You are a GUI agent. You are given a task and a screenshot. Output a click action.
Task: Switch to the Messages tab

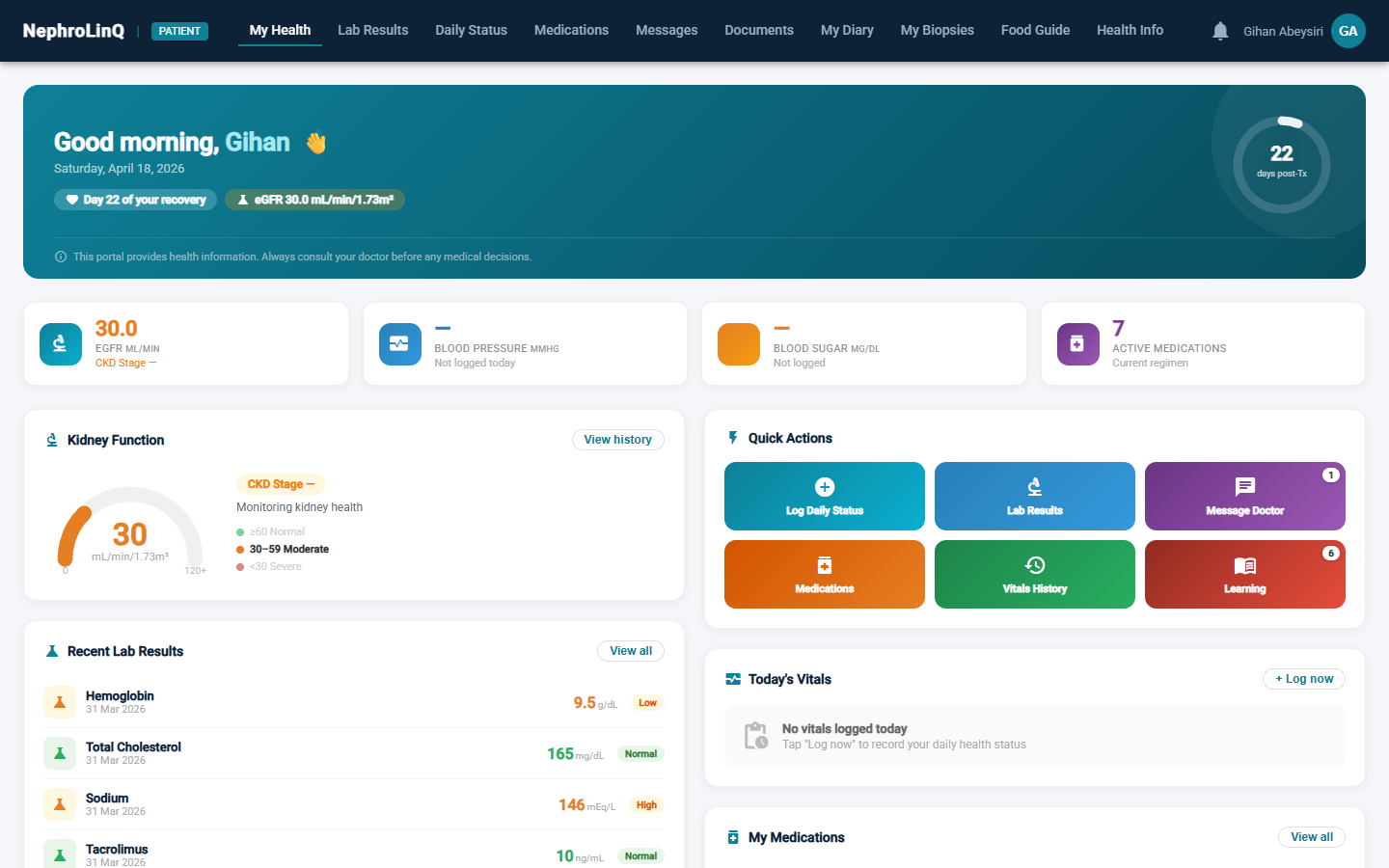tap(667, 30)
